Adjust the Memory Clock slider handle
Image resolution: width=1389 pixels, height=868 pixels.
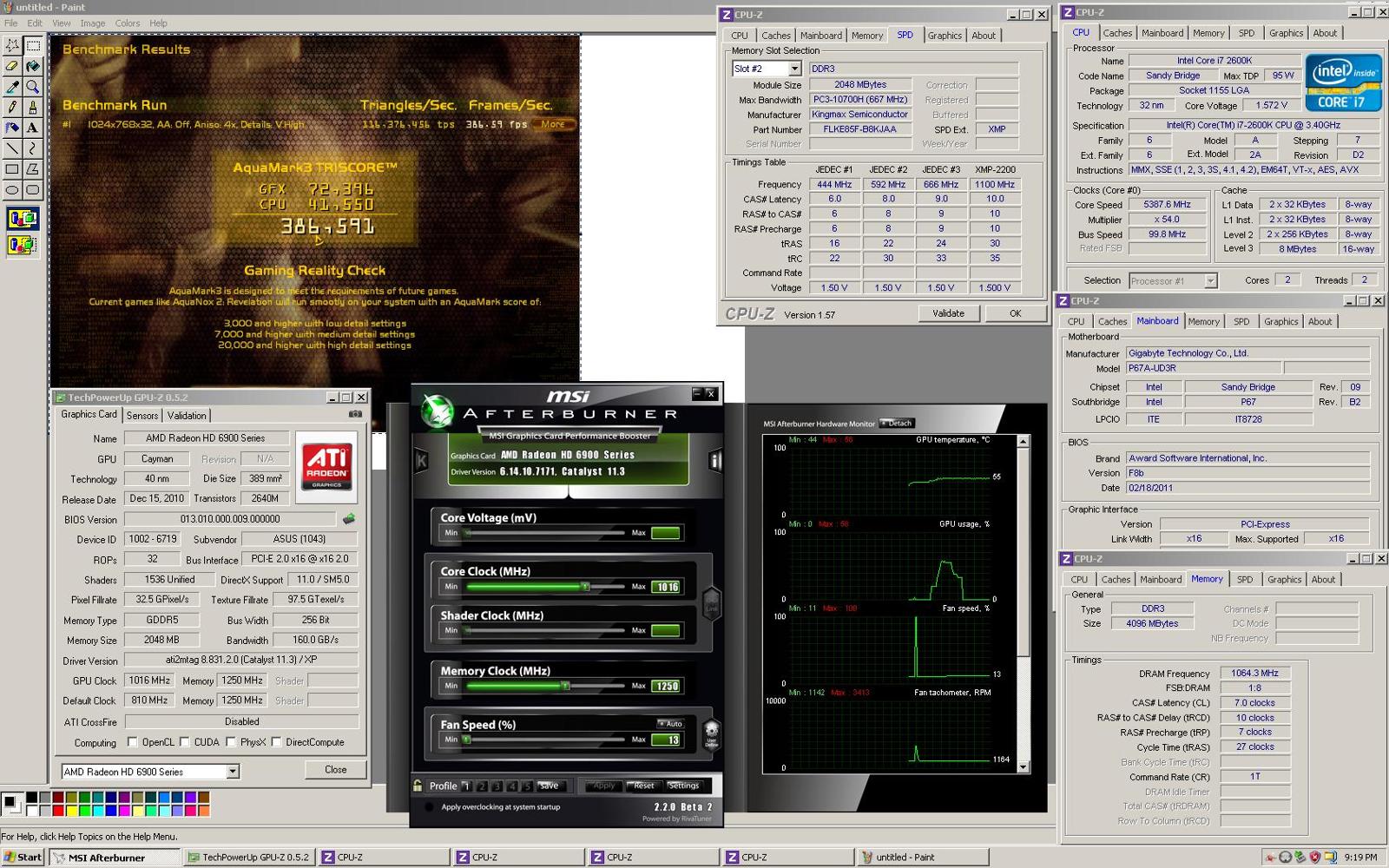pyautogui.click(x=565, y=686)
